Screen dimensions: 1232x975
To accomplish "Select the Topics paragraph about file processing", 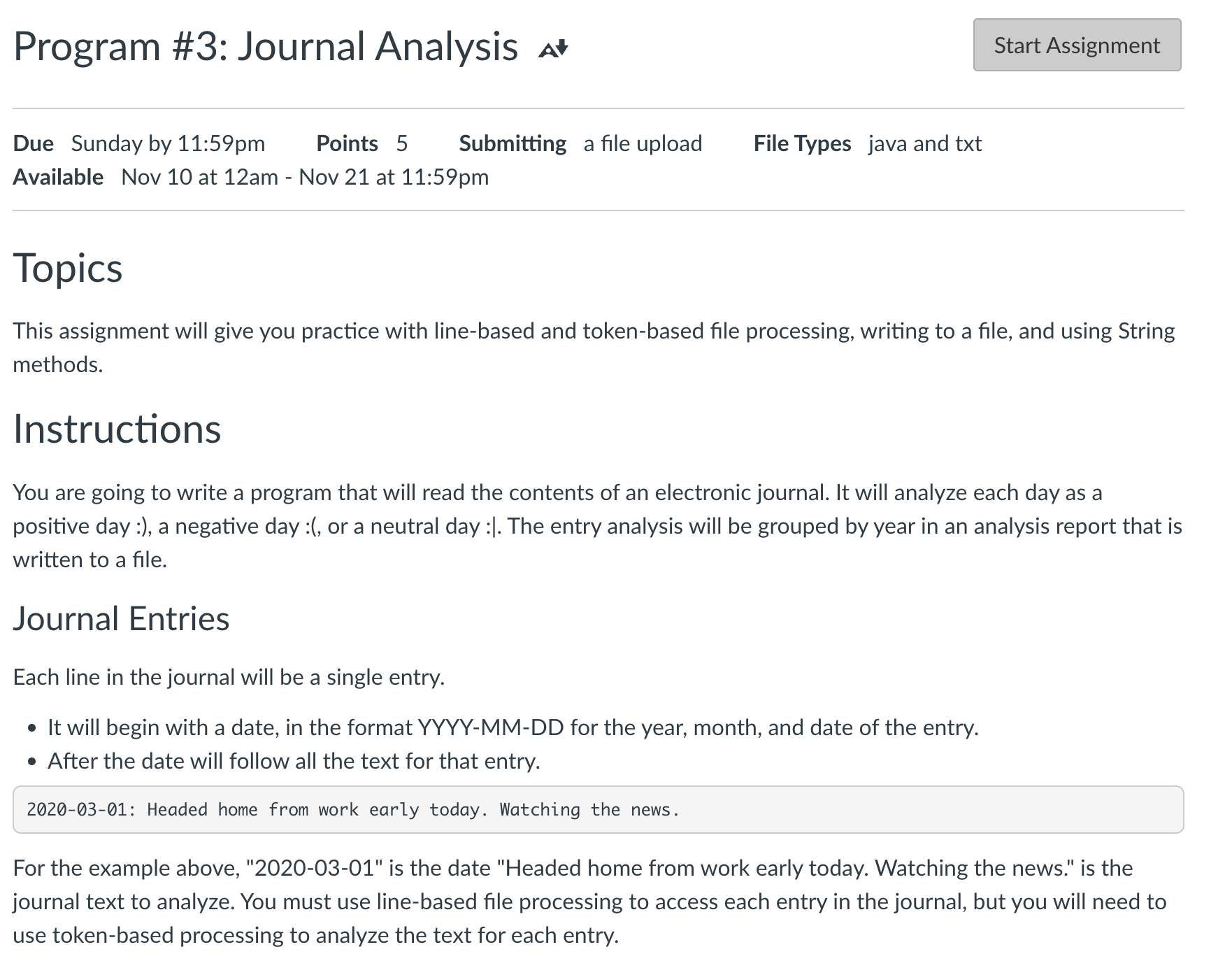I will click(594, 347).
